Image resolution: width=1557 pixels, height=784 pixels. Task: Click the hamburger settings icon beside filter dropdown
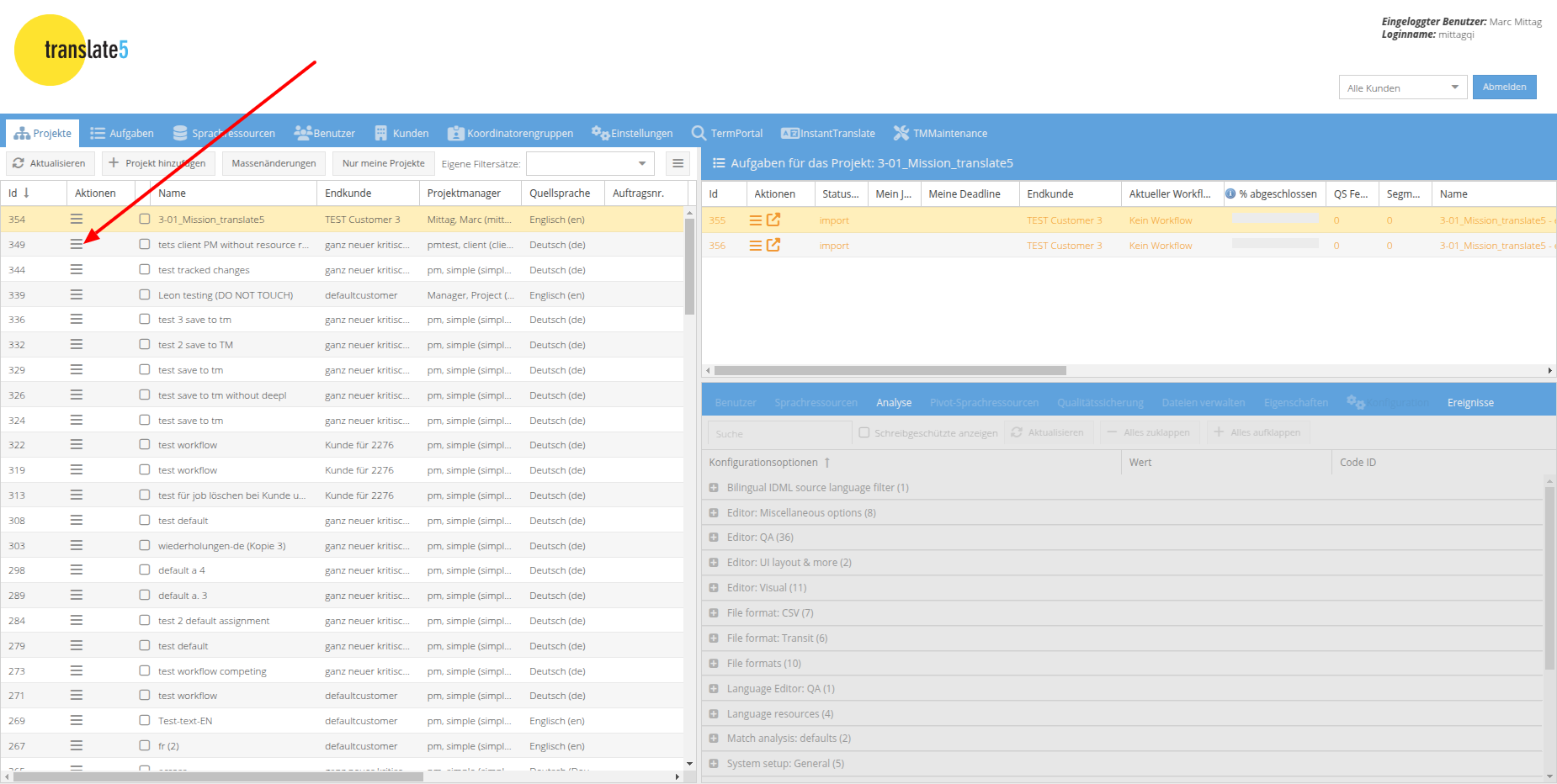[678, 163]
